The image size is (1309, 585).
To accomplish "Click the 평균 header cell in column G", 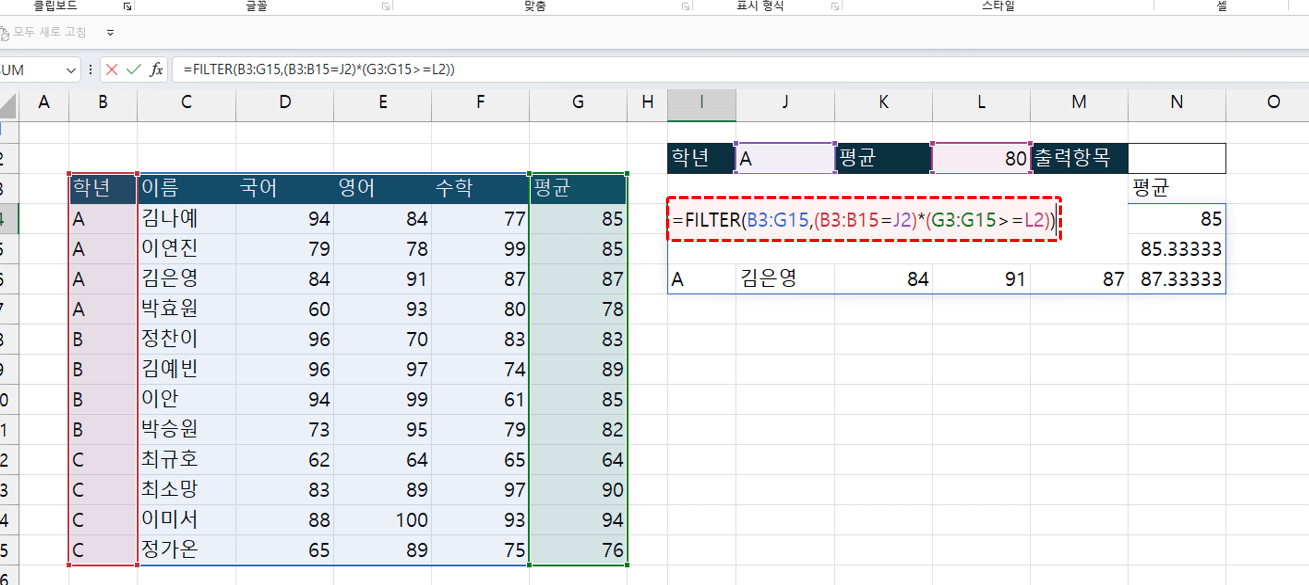I will tap(579, 188).
